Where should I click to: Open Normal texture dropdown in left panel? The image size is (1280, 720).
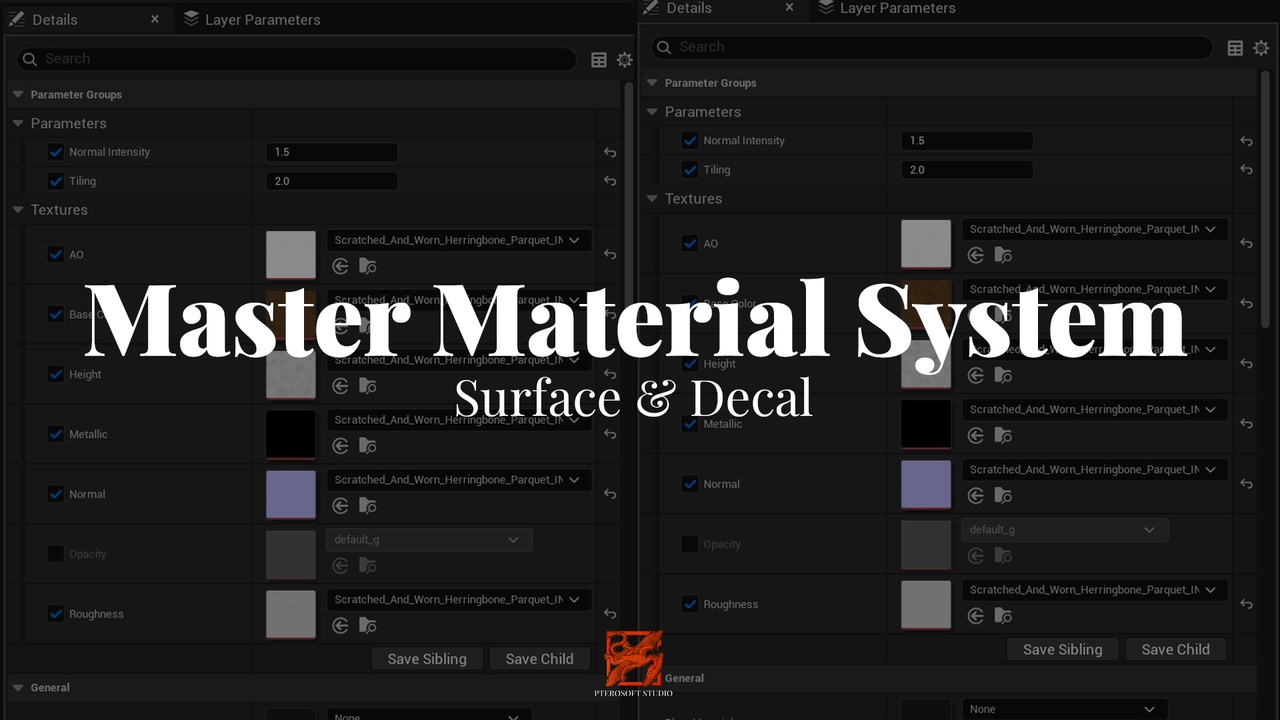point(459,480)
